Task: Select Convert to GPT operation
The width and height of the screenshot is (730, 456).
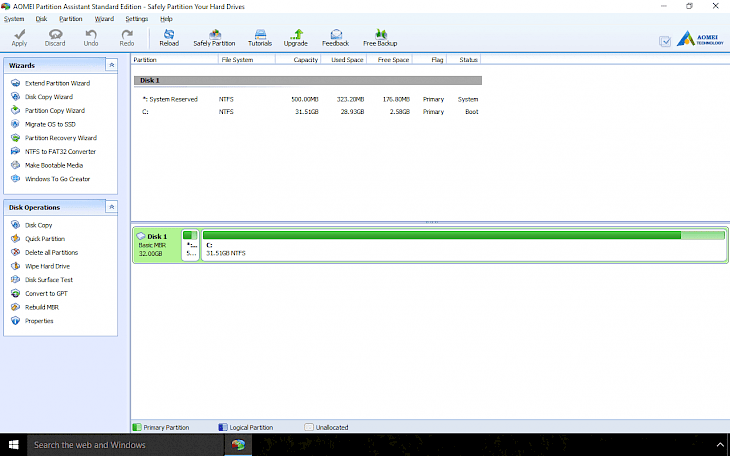Action: [46, 293]
